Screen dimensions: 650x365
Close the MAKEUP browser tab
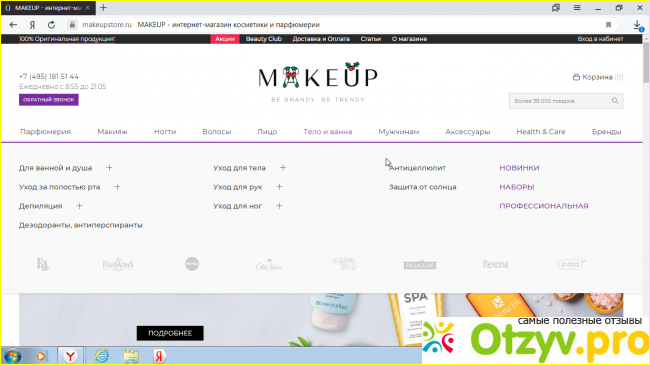click(87, 8)
